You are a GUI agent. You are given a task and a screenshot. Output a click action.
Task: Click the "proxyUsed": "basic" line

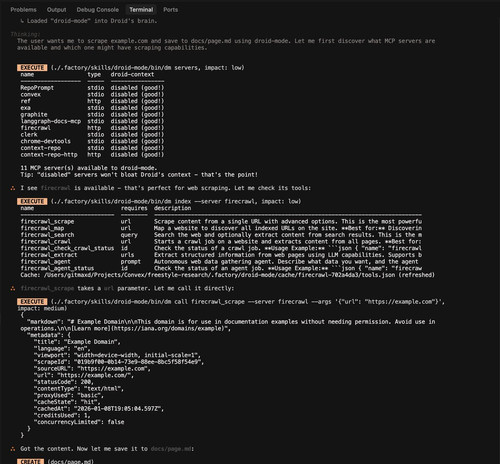pos(69,395)
